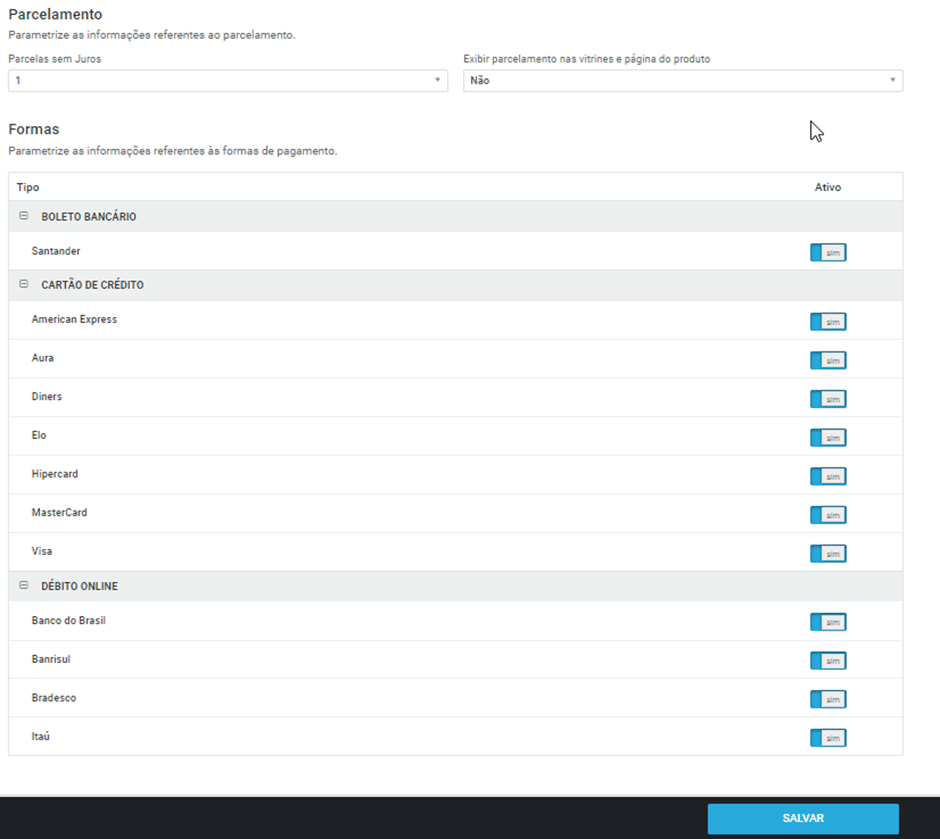
Task: Collapse the BOLETO BANCÁRIO group
Action: pos(23,216)
